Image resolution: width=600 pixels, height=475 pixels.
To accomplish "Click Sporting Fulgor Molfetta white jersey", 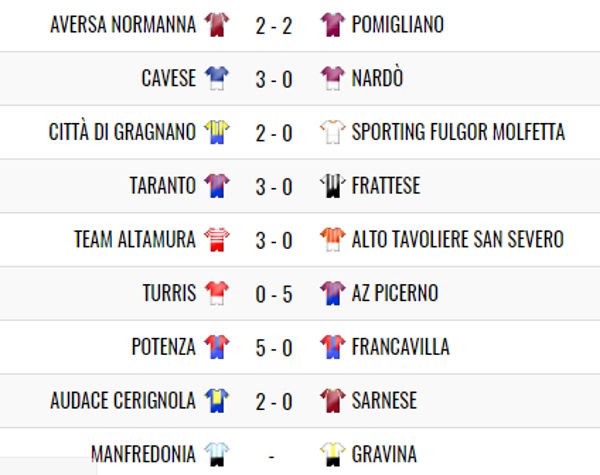I will tap(332, 132).
